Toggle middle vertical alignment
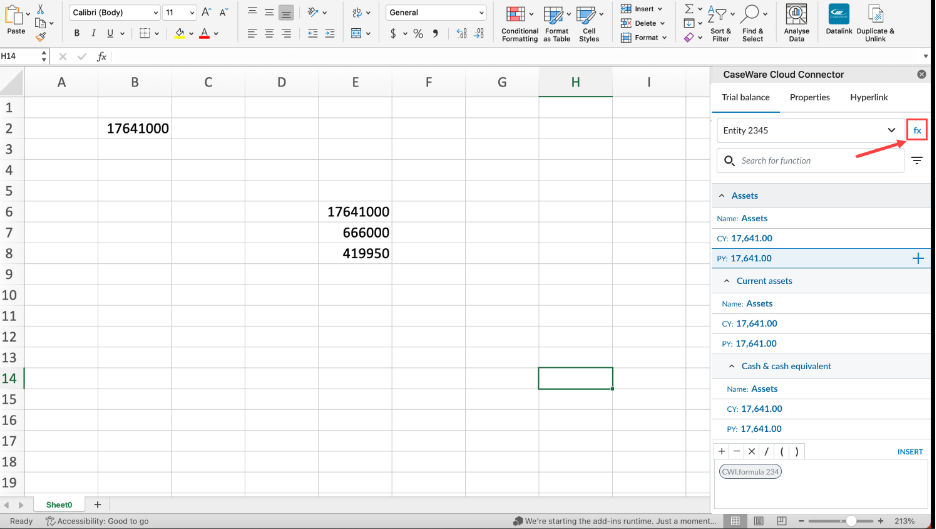Viewport: 936px width, 529px height. tap(269, 12)
